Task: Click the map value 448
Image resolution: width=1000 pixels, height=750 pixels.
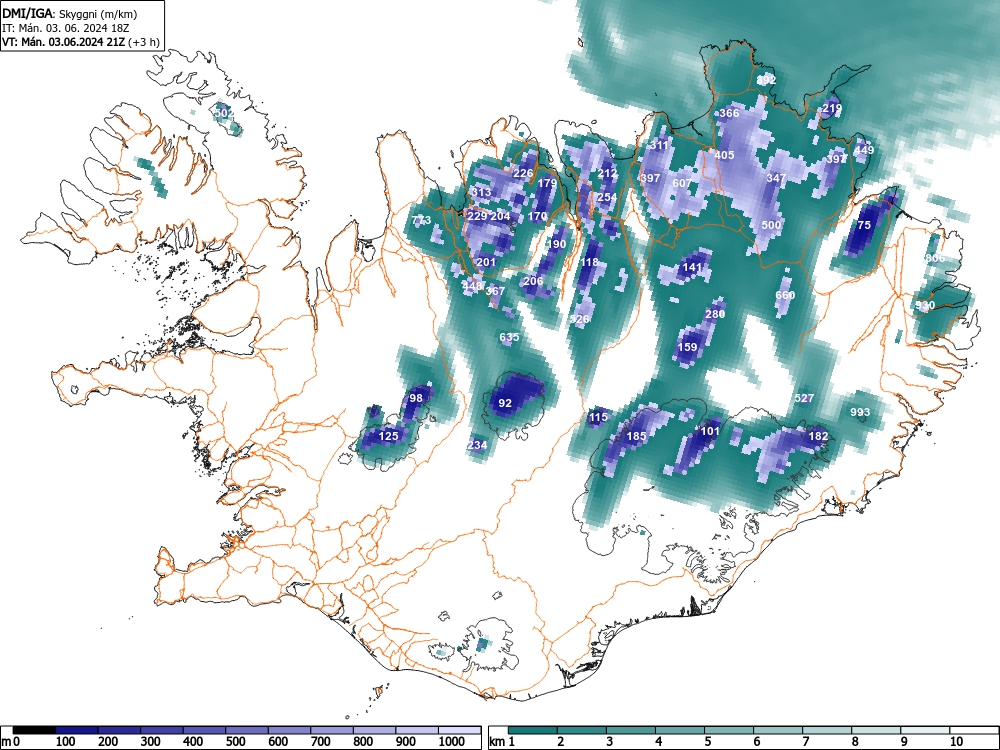Action: pos(472,286)
